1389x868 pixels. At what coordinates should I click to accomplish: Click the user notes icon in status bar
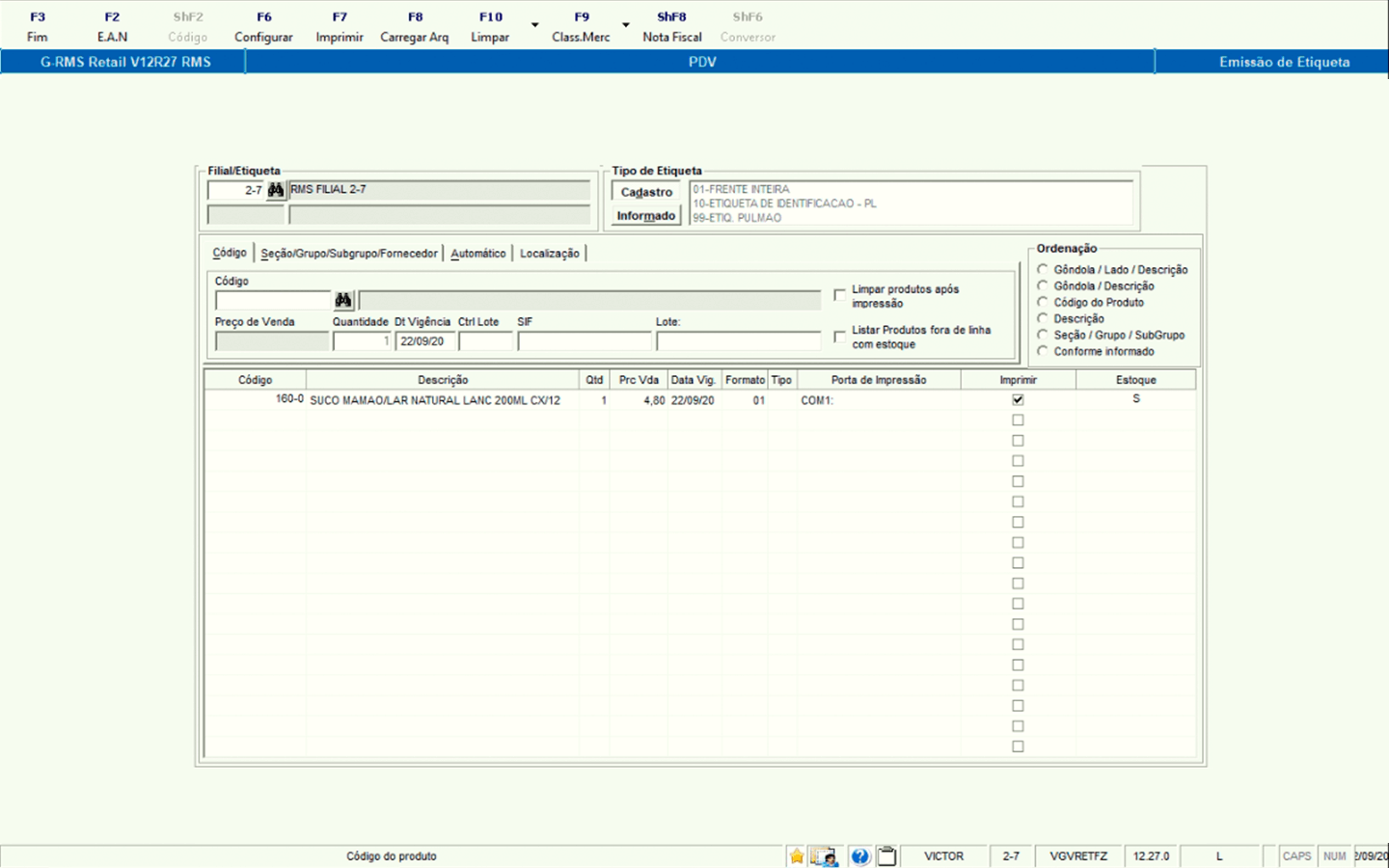(825, 856)
